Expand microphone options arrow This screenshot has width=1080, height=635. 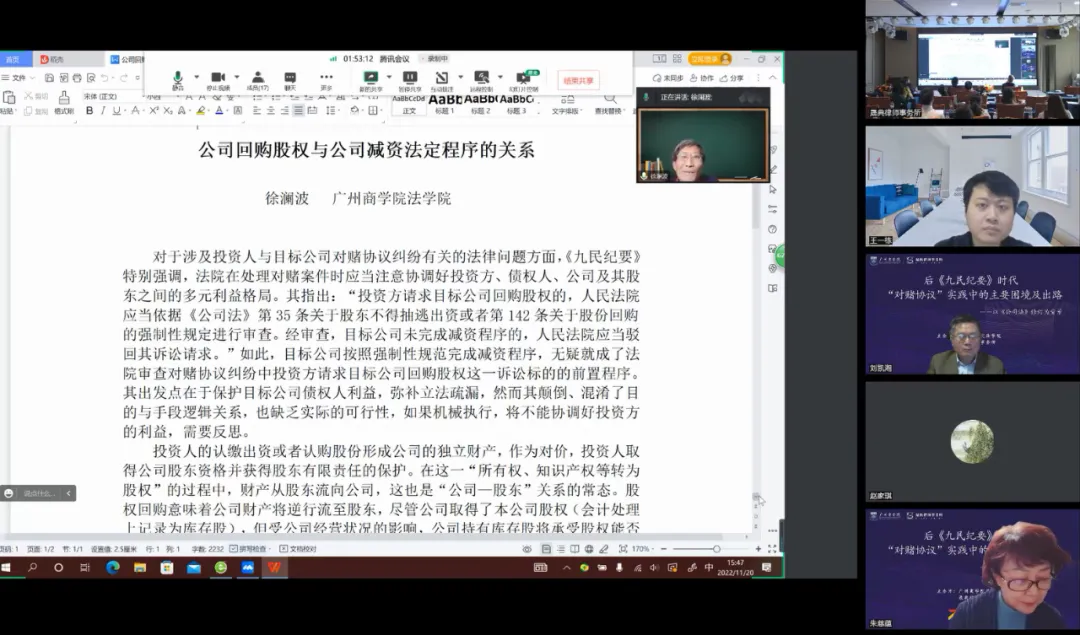coord(196,77)
